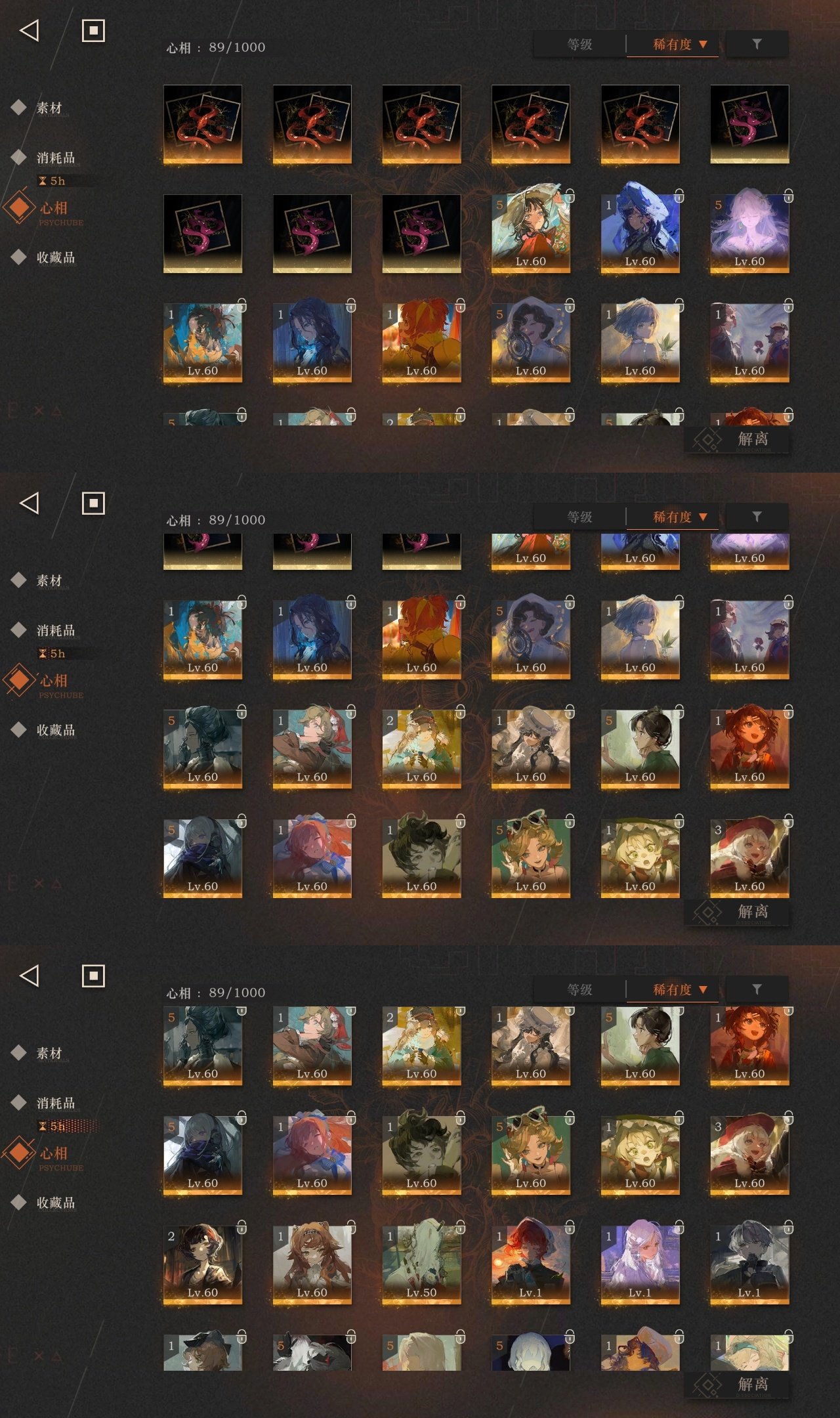This screenshot has width=840, height=1418.
Task: Click back arrow on the Lv.1 psychubes screen
Action: click(x=30, y=976)
